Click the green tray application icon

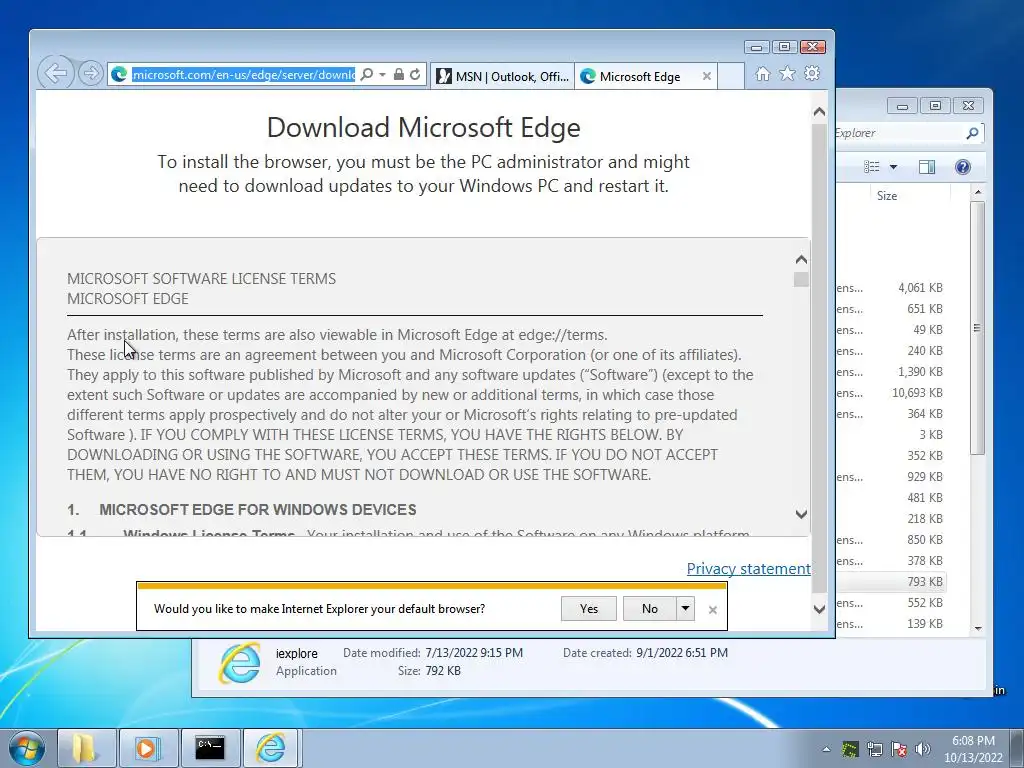pos(850,749)
